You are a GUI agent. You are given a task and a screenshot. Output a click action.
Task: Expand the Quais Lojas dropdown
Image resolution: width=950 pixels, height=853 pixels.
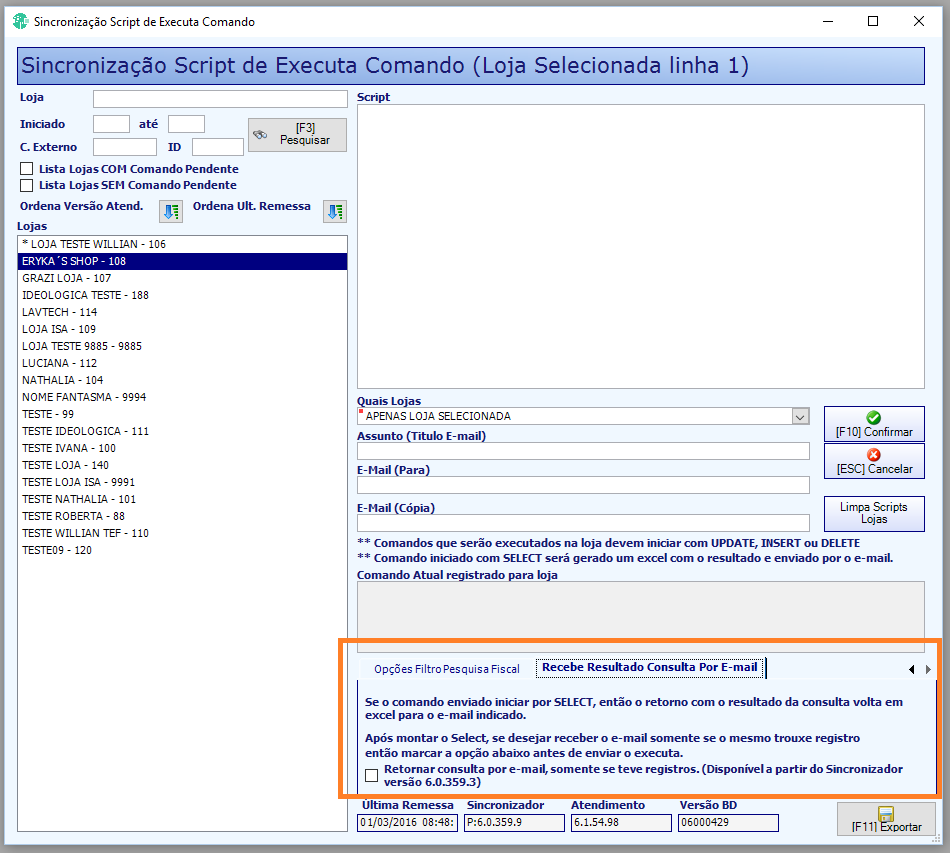point(800,417)
